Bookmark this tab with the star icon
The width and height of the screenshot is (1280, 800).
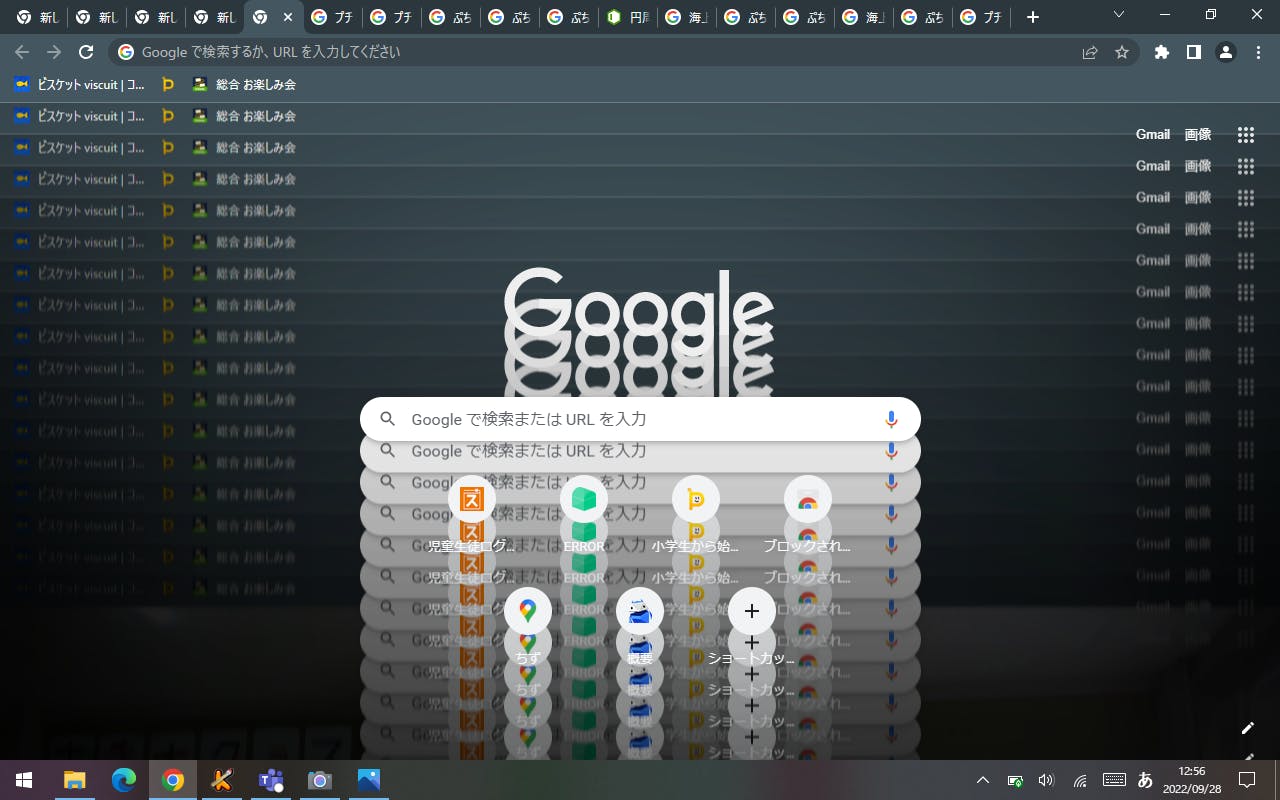(x=1122, y=52)
